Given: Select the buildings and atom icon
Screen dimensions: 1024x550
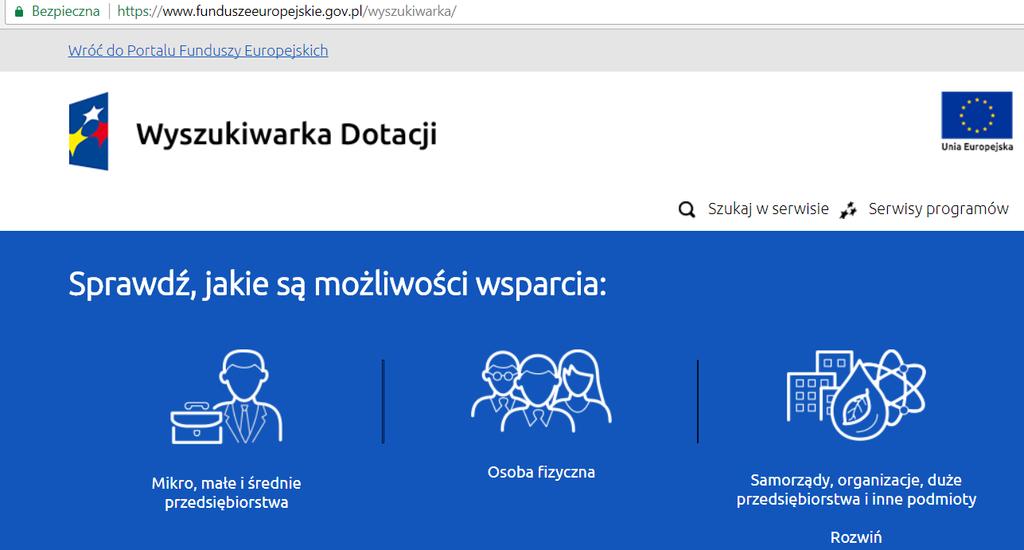Looking at the screenshot, I should [x=856, y=395].
